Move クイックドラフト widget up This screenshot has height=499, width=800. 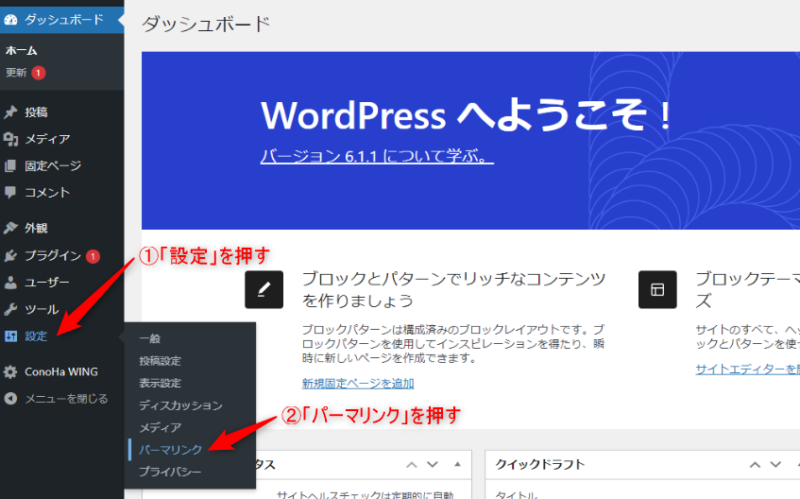[x=755, y=464]
